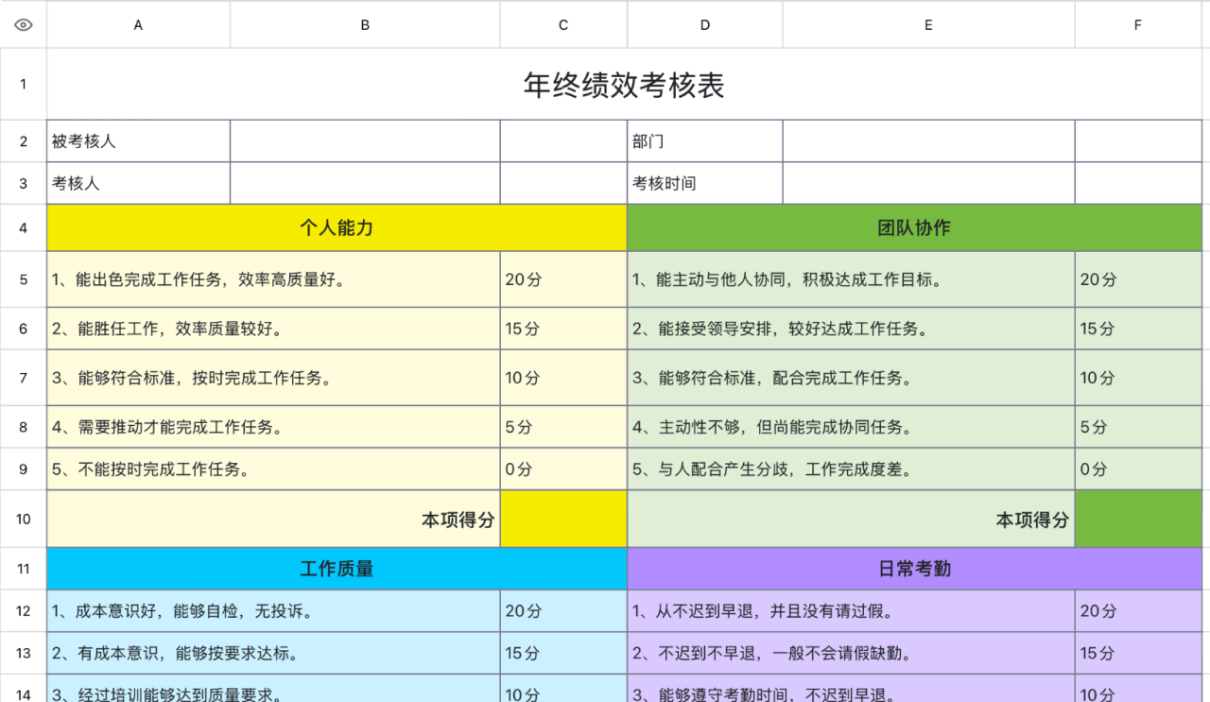The width and height of the screenshot is (1210, 702).
Task: Select column D header
Action: [705, 25]
